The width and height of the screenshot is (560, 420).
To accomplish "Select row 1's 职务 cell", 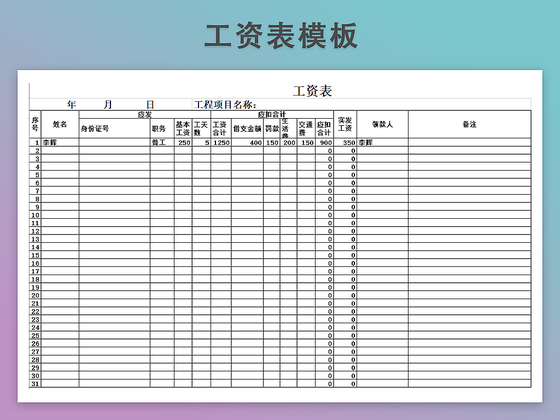I will [x=162, y=142].
